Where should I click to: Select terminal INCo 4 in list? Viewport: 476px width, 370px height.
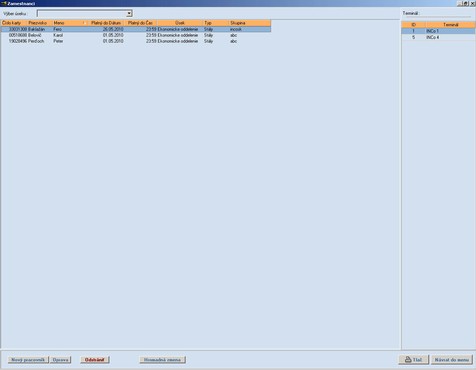click(438, 37)
